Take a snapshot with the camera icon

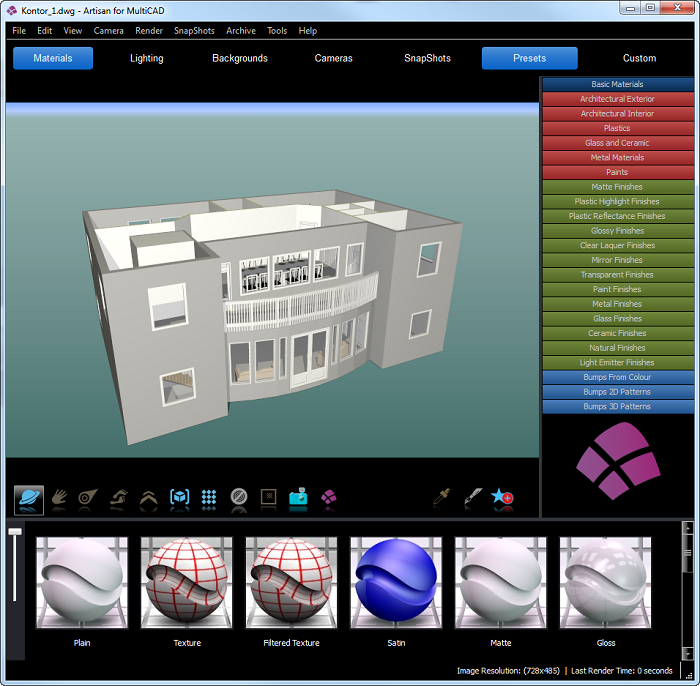pos(298,496)
